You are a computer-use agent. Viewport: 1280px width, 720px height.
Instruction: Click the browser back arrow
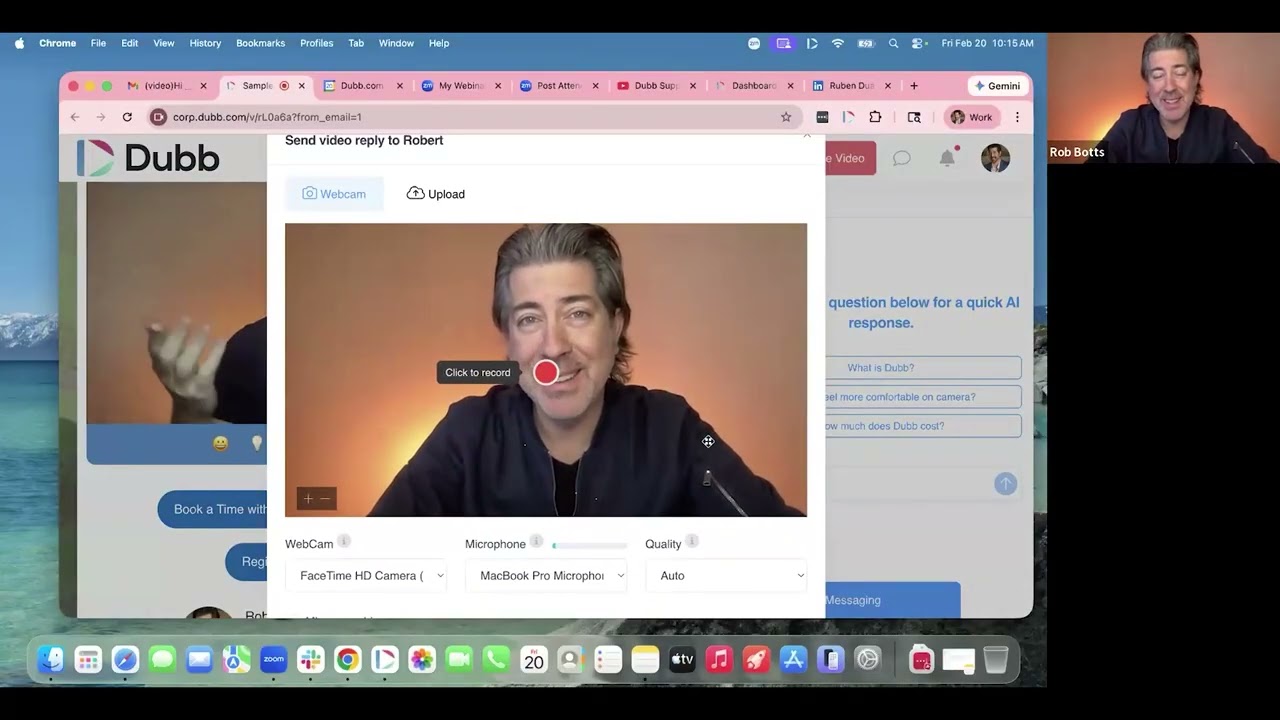75,117
